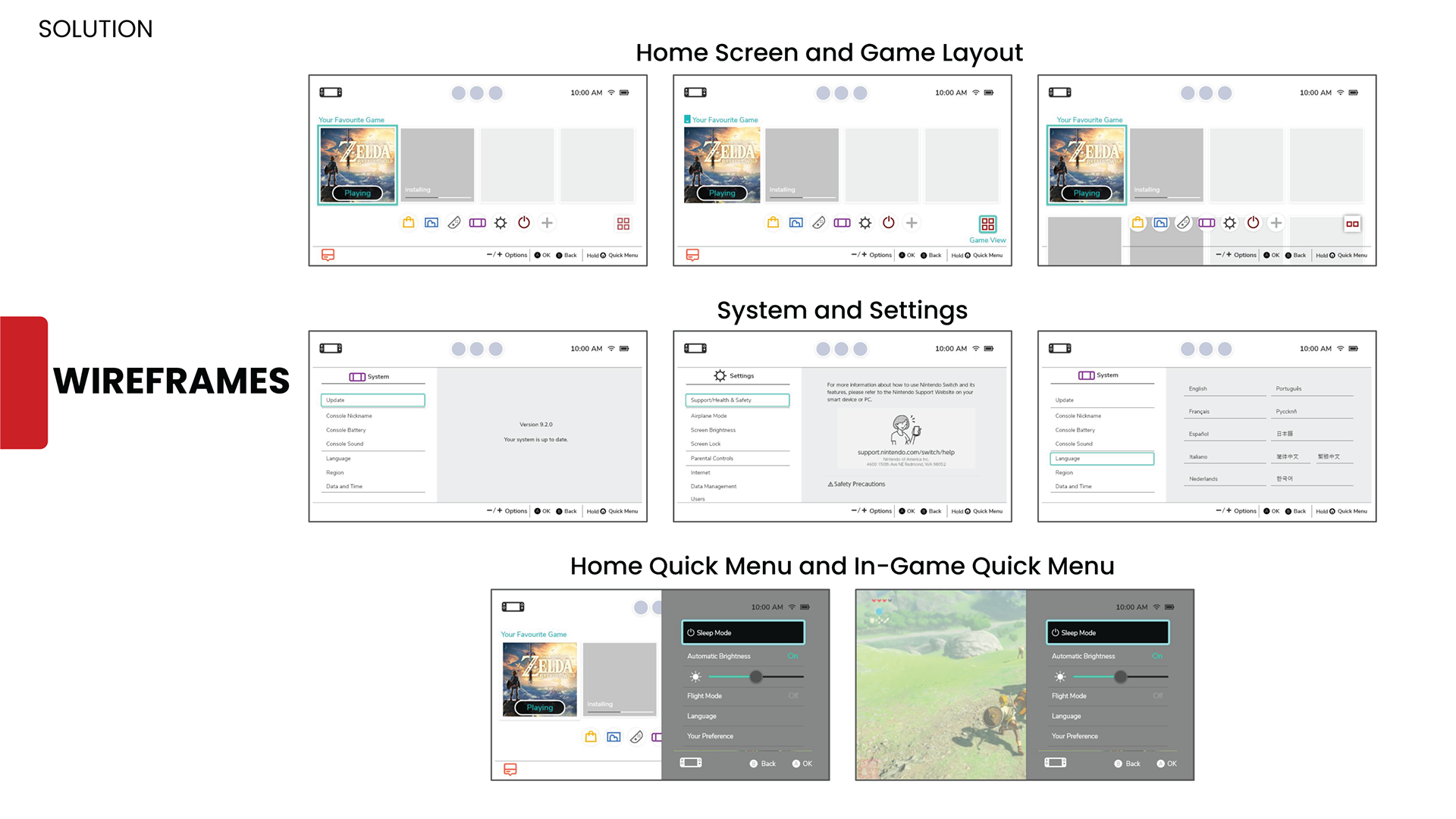Viewport: 1456px width, 819px height.
Task: Click red news icon in first home wireframe
Action: pos(328,255)
